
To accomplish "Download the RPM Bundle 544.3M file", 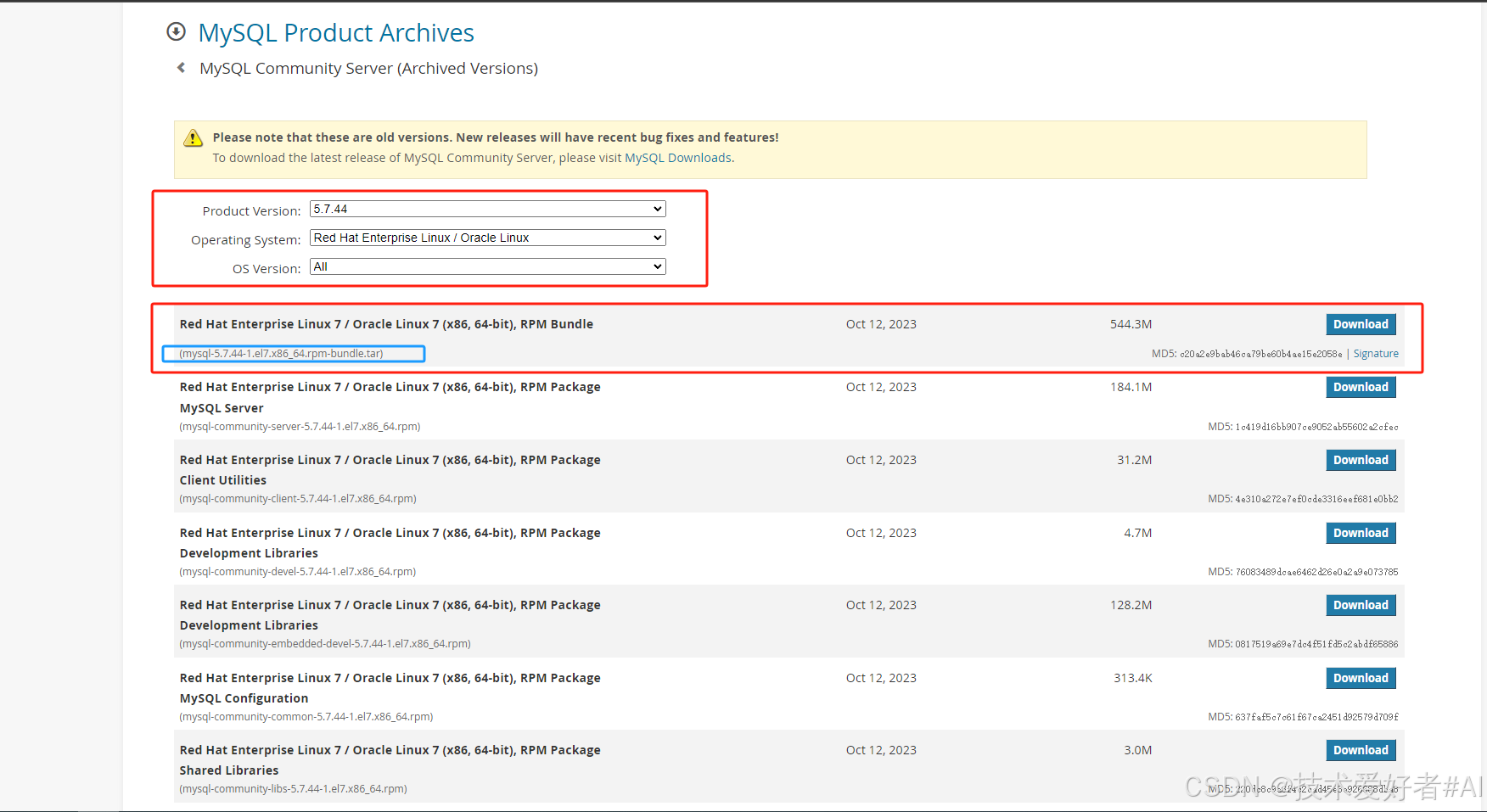I will click(1360, 324).
